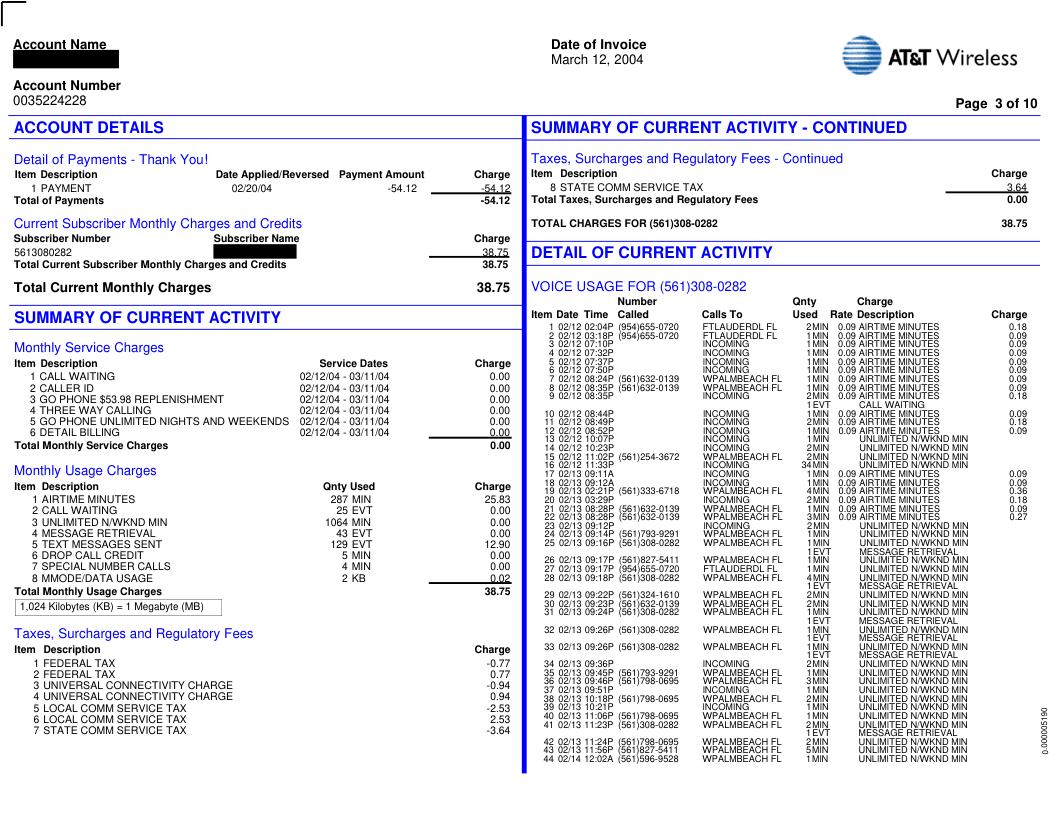Open the Detail of Payments heading

click(111, 160)
